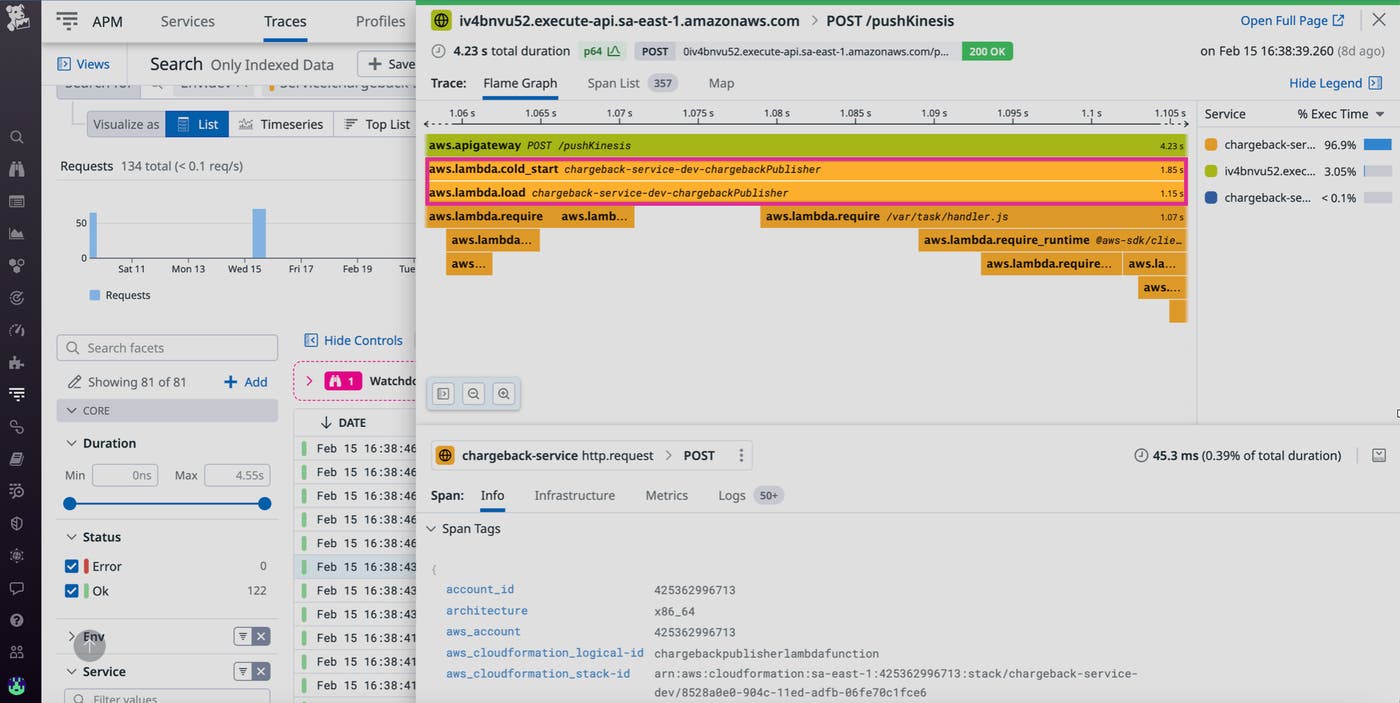The height and width of the screenshot is (703, 1400).
Task: Switch to the Span List tab
Action: click(x=613, y=83)
